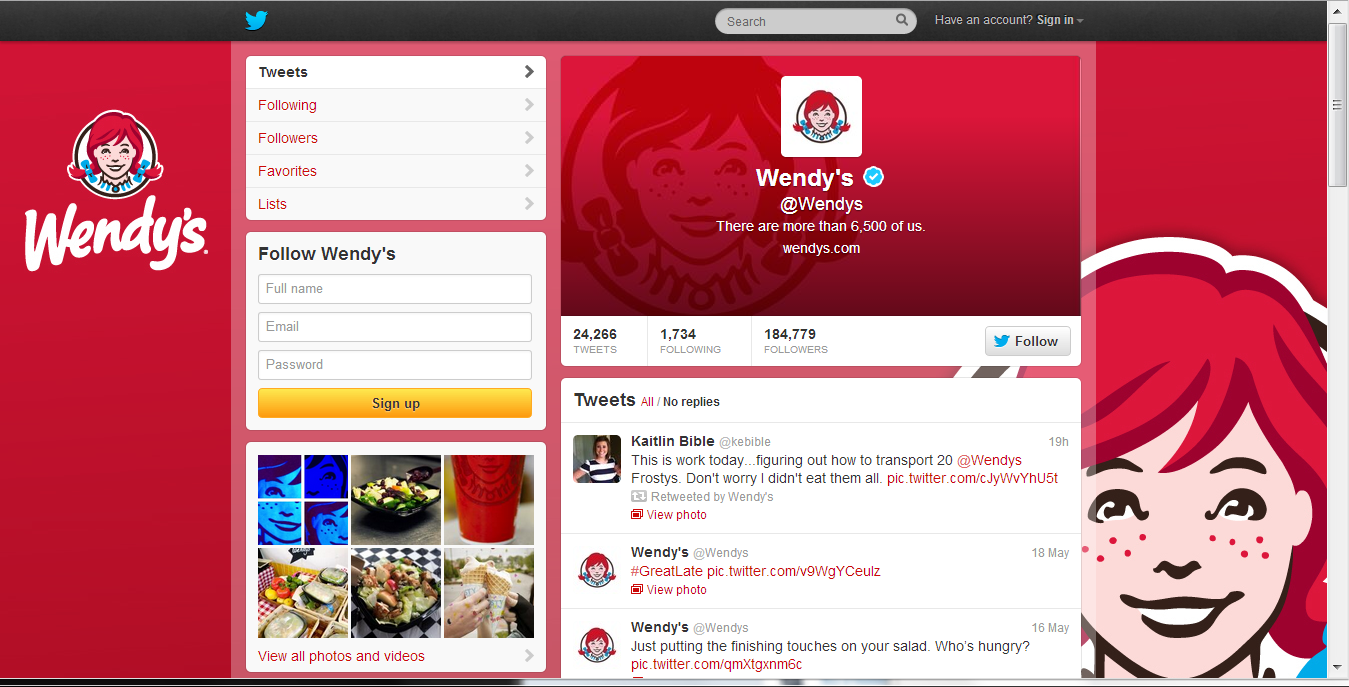
Task: Click the Sign in link
Action: [x=1055, y=20]
